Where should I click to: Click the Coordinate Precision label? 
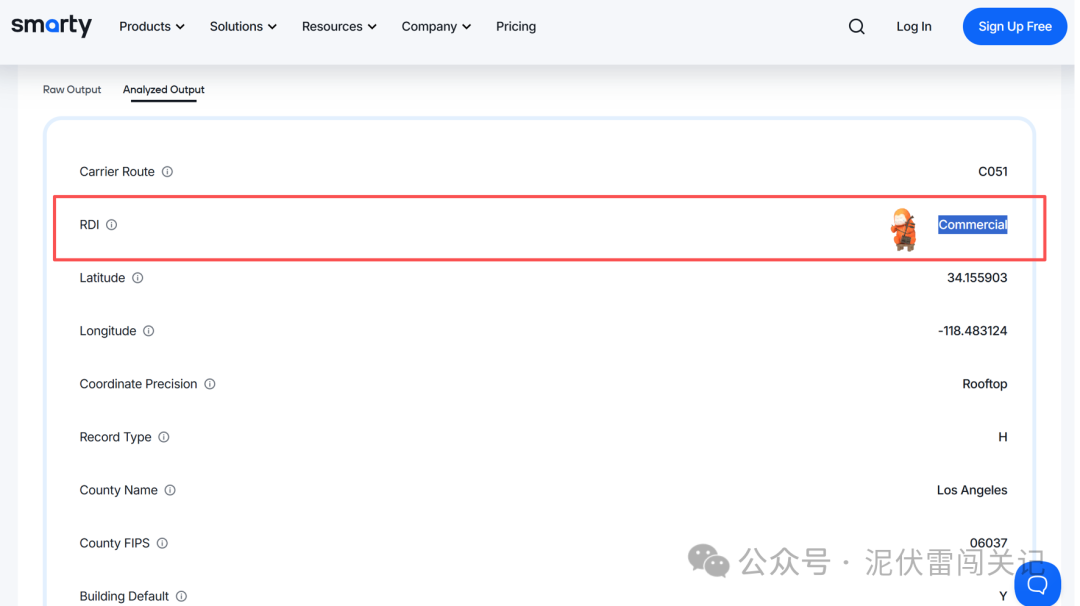pyautogui.click(x=138, y=384)
